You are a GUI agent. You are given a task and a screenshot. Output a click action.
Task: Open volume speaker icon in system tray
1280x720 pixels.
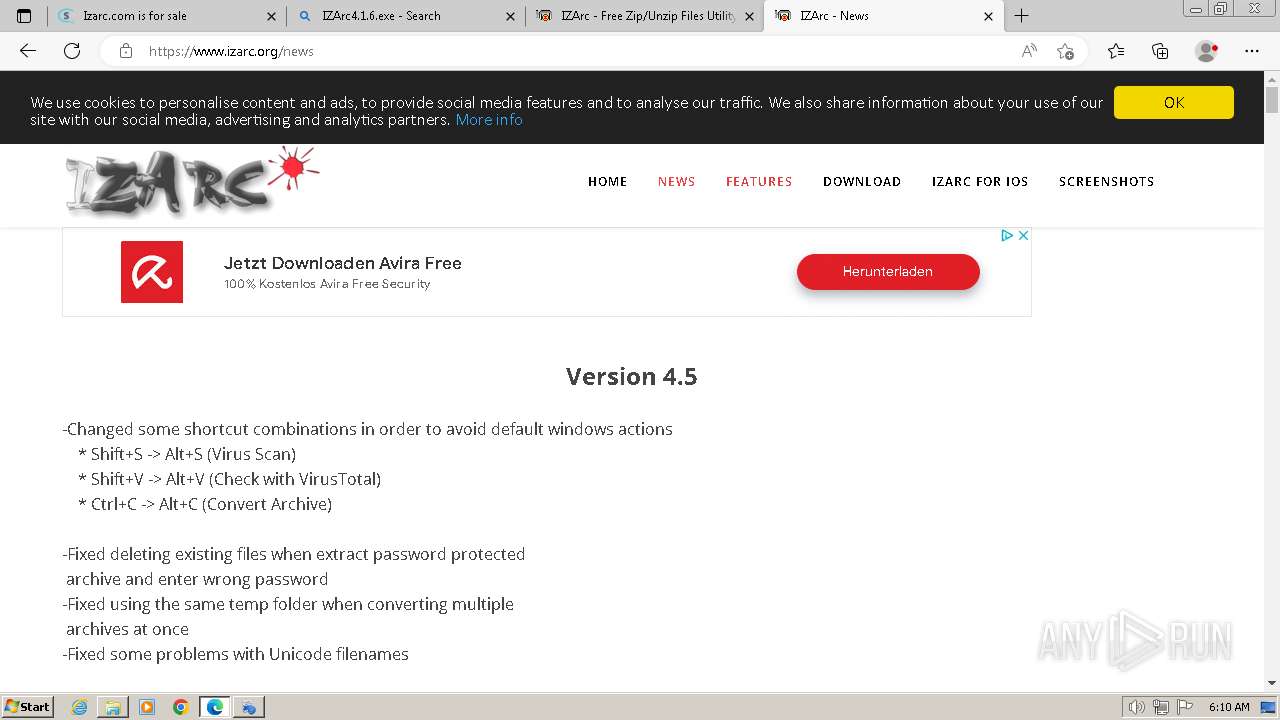1137,707
